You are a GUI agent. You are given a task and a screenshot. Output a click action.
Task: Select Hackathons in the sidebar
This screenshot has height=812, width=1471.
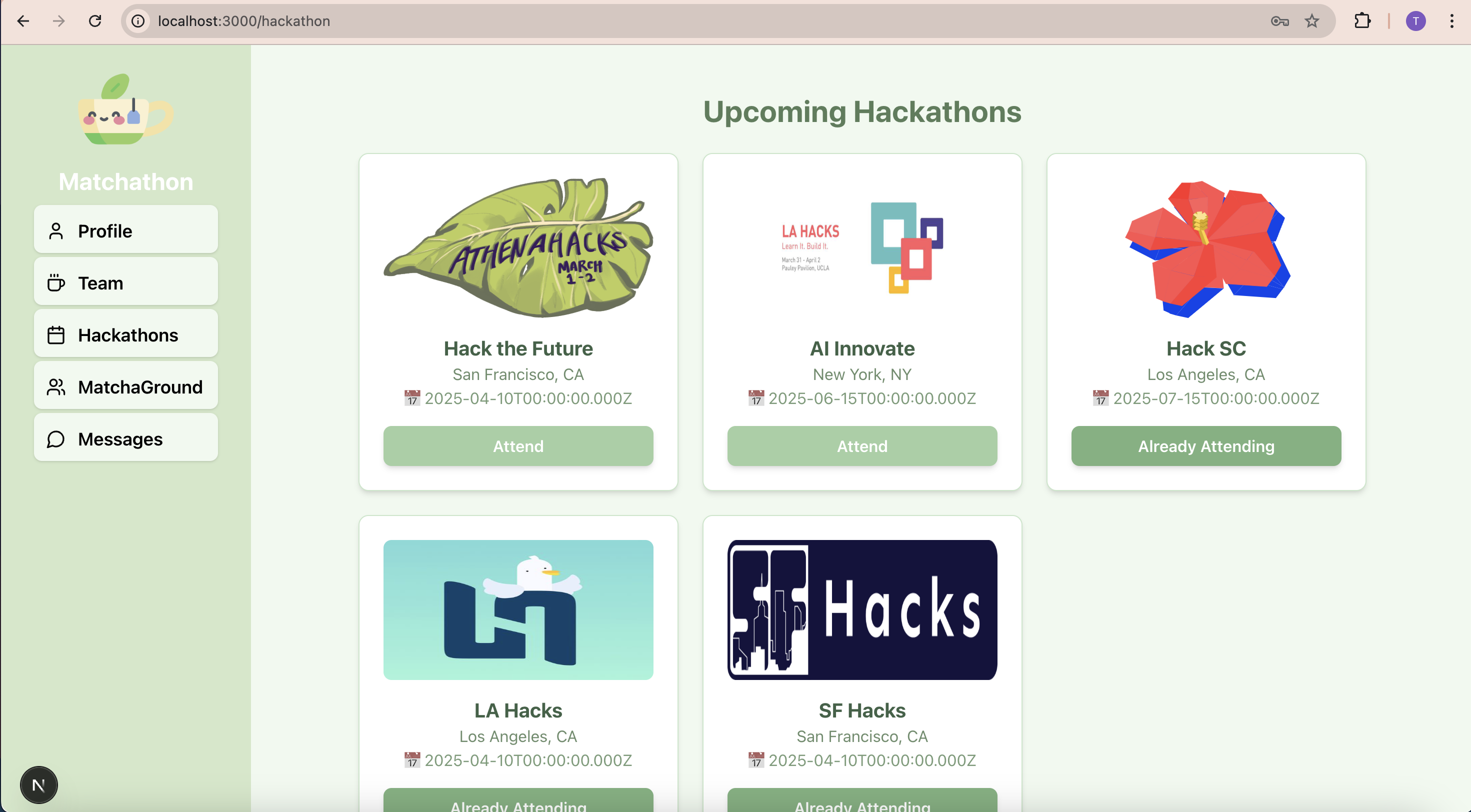[x=125, y=334]
